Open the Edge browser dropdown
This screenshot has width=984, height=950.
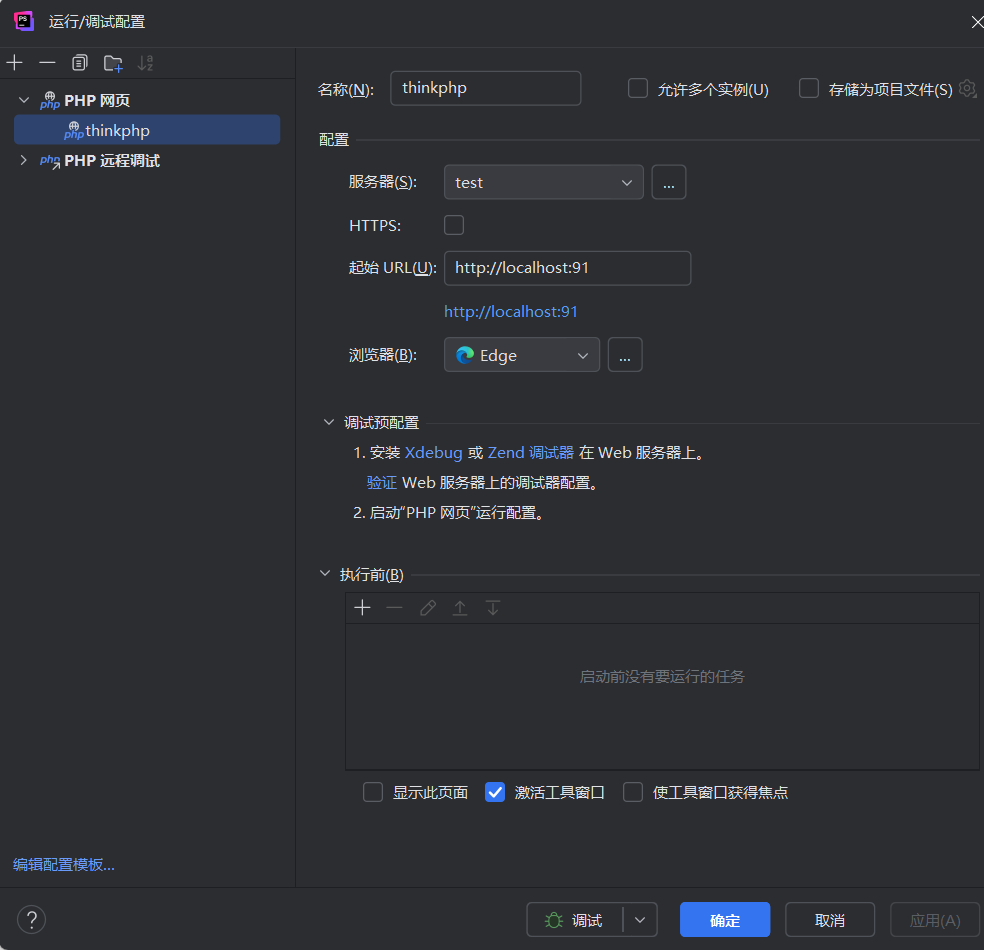click(521, 355)
